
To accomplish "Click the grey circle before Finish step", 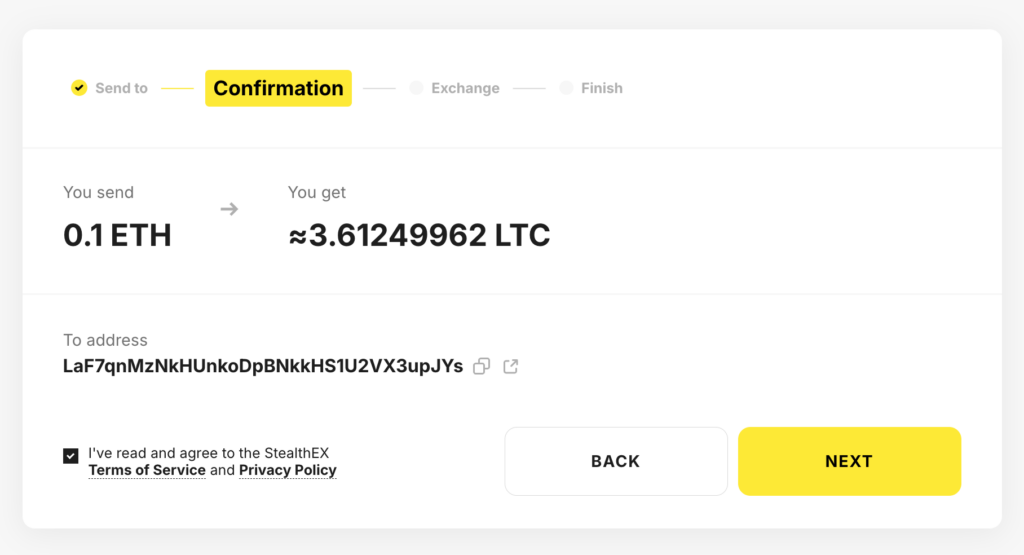I will pos(567,88).
